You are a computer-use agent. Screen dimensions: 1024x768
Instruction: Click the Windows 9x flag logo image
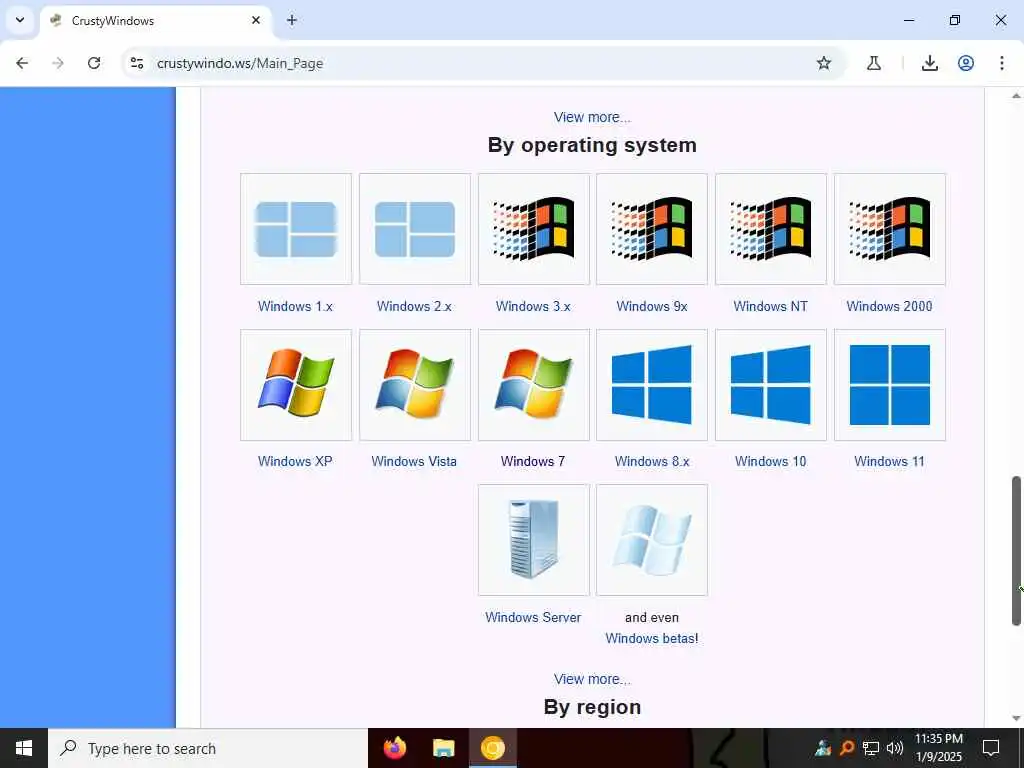(x=652, y=229)
